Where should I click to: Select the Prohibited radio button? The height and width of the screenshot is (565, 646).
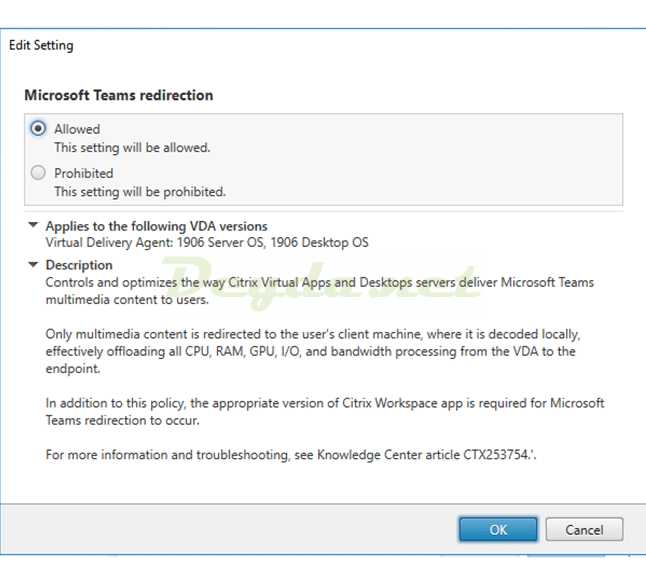(x=38, y=173)
